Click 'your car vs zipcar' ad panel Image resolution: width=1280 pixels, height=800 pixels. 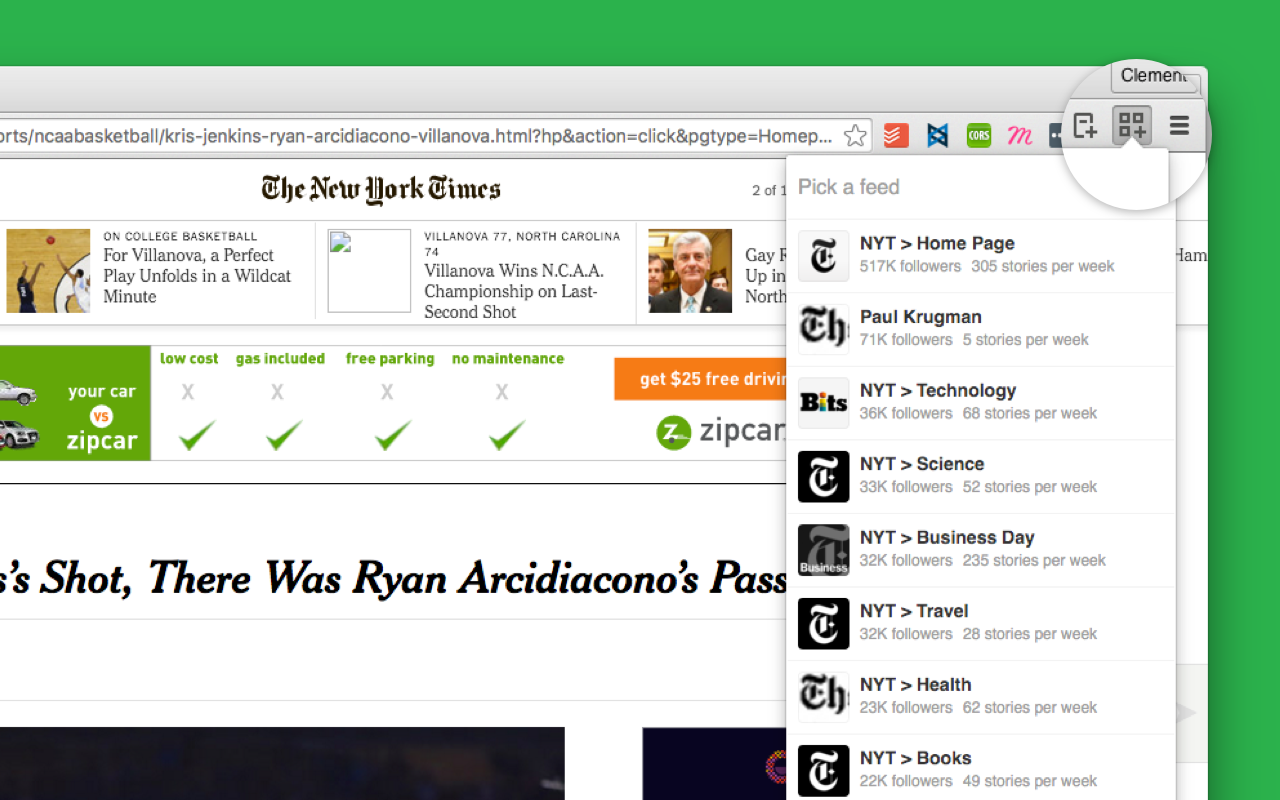pos(75,403)
